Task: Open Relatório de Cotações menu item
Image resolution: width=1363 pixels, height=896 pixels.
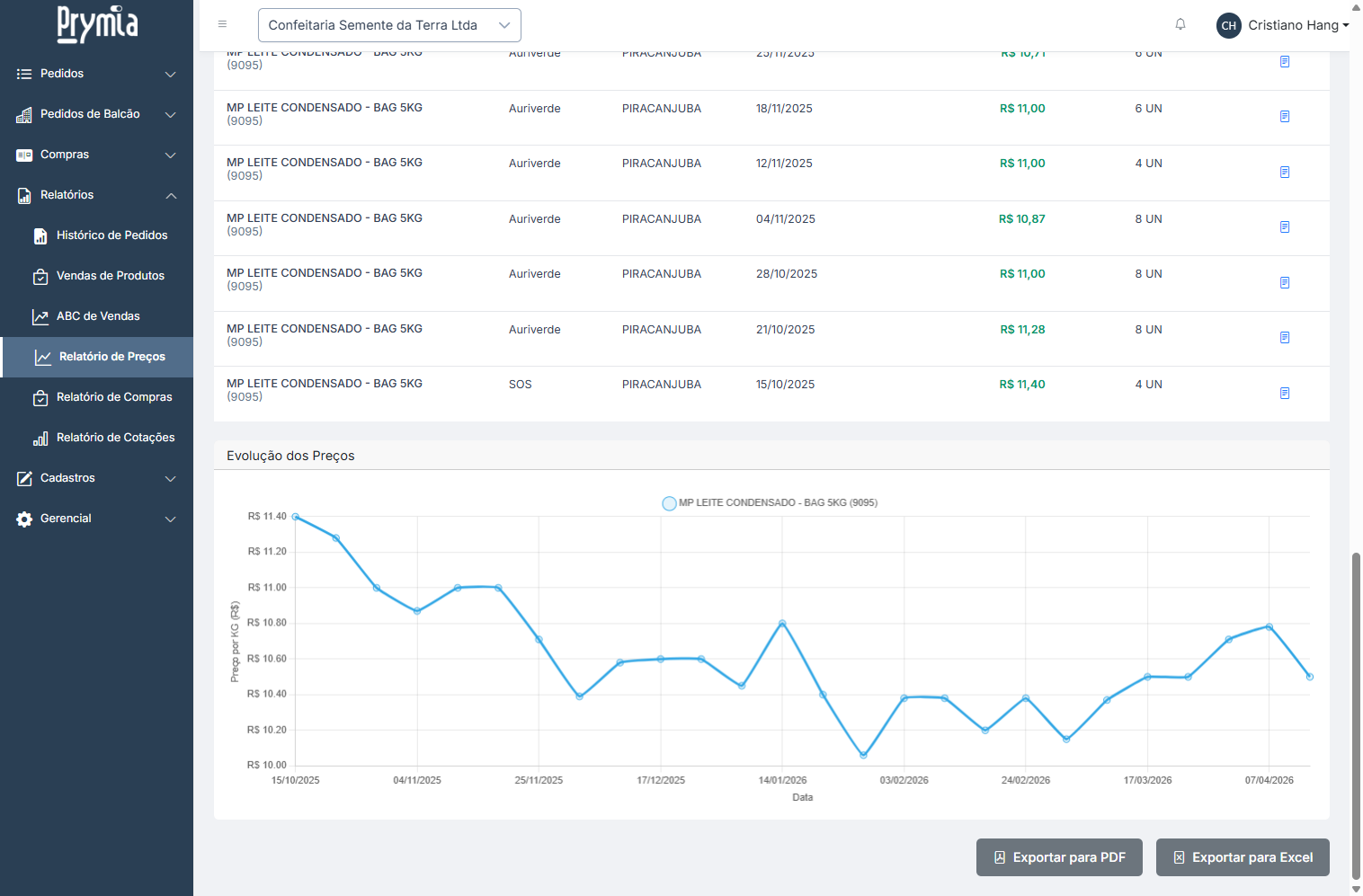Action: coord(115,438)
